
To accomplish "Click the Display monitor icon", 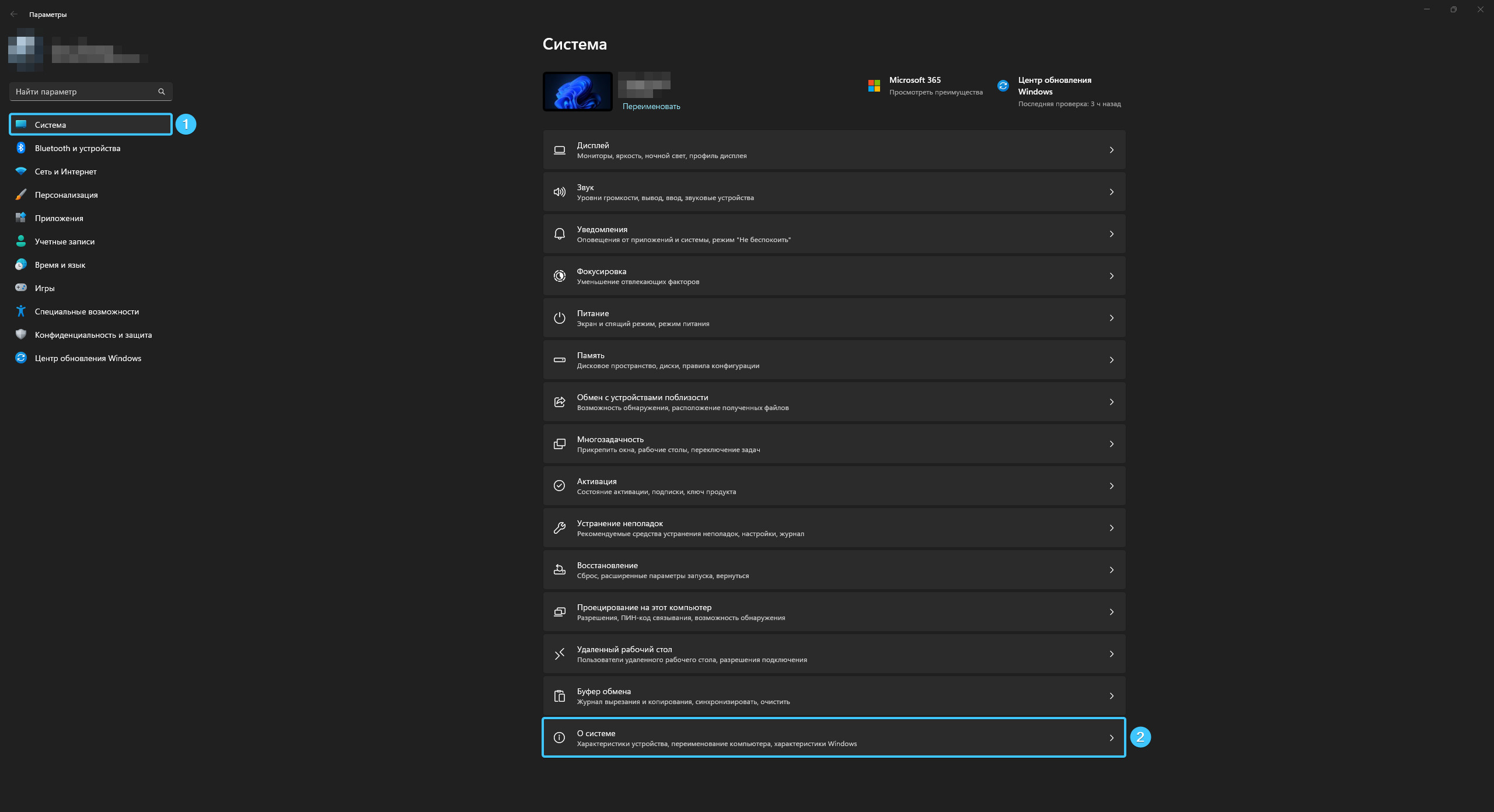I will 560,150.
